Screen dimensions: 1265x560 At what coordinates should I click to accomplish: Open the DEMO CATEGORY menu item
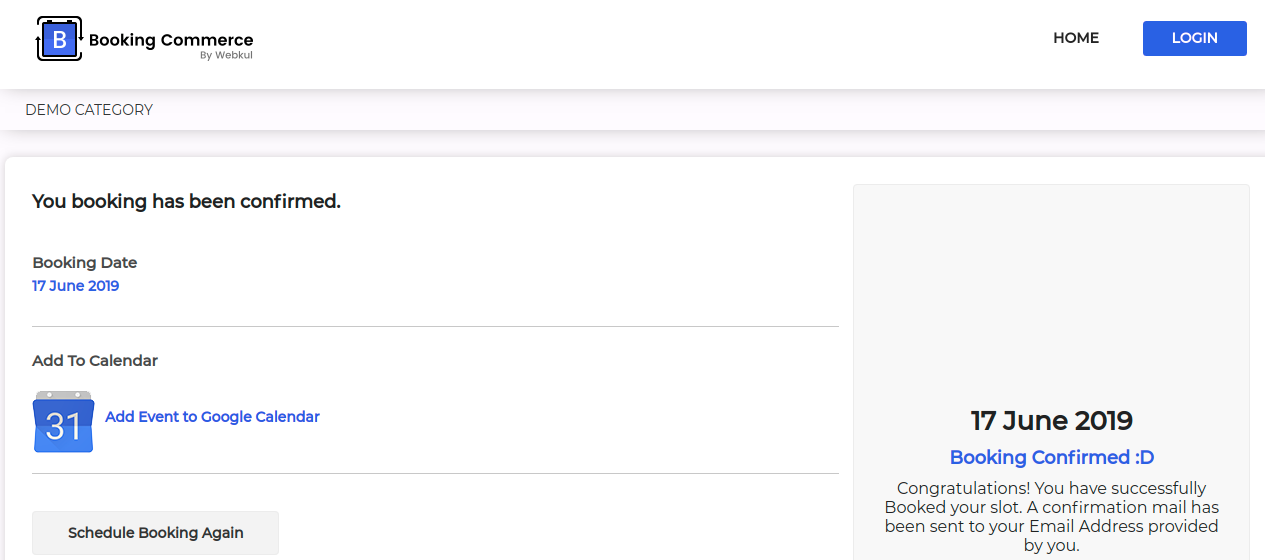(x=89, y=110)
